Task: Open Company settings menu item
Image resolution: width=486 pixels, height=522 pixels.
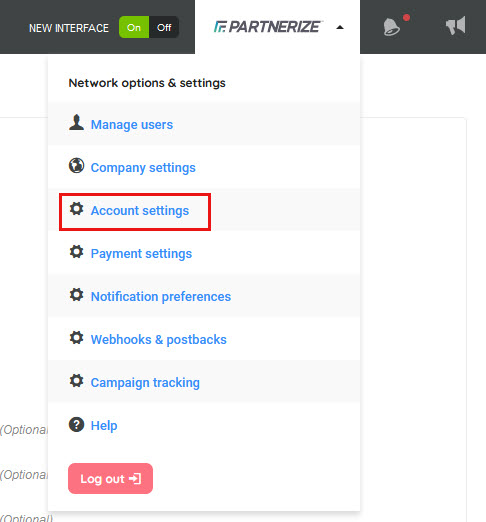Action: 143,167
